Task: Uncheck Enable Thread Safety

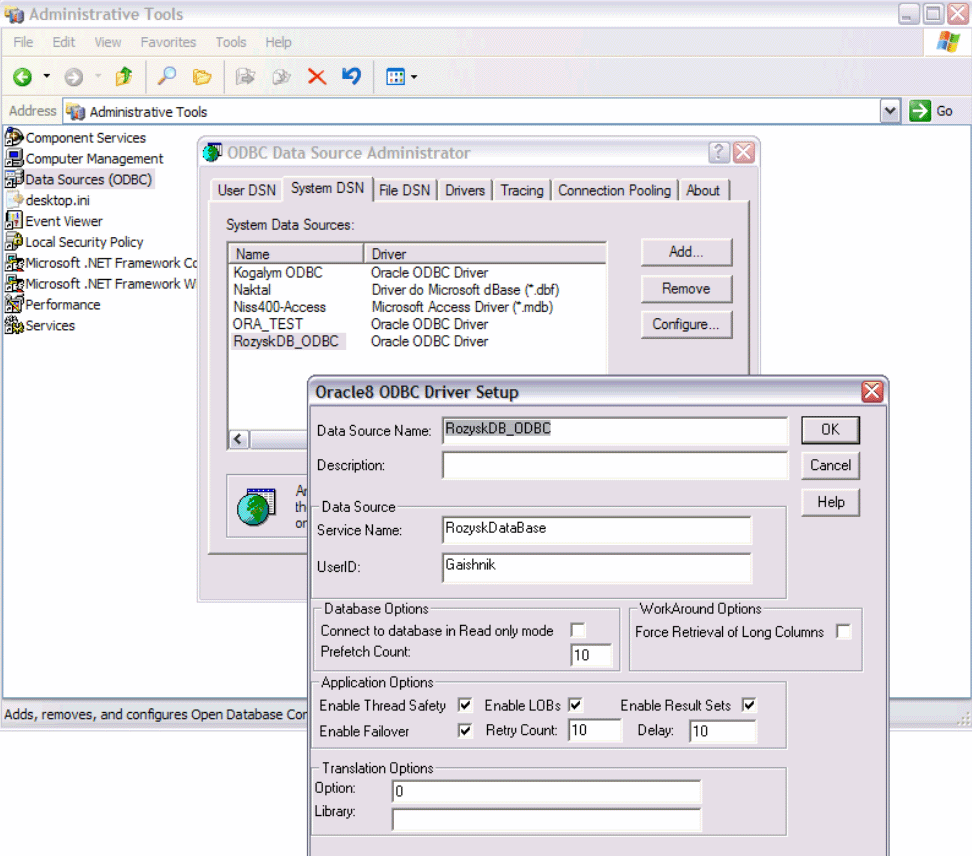Action: (x=465, y=705)
